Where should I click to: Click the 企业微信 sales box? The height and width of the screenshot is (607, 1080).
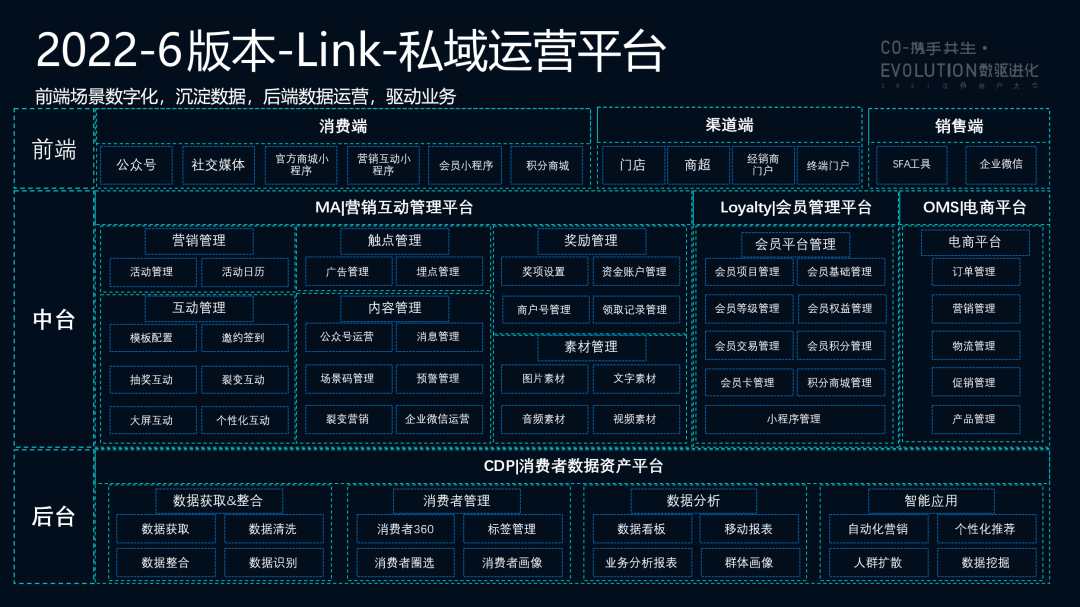[1000, 165]
